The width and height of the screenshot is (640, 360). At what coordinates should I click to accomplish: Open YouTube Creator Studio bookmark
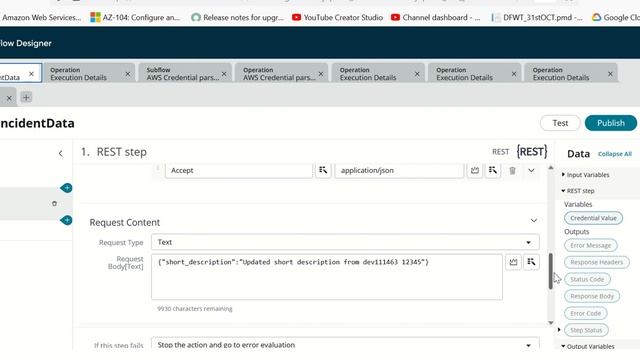coord(338,18)
